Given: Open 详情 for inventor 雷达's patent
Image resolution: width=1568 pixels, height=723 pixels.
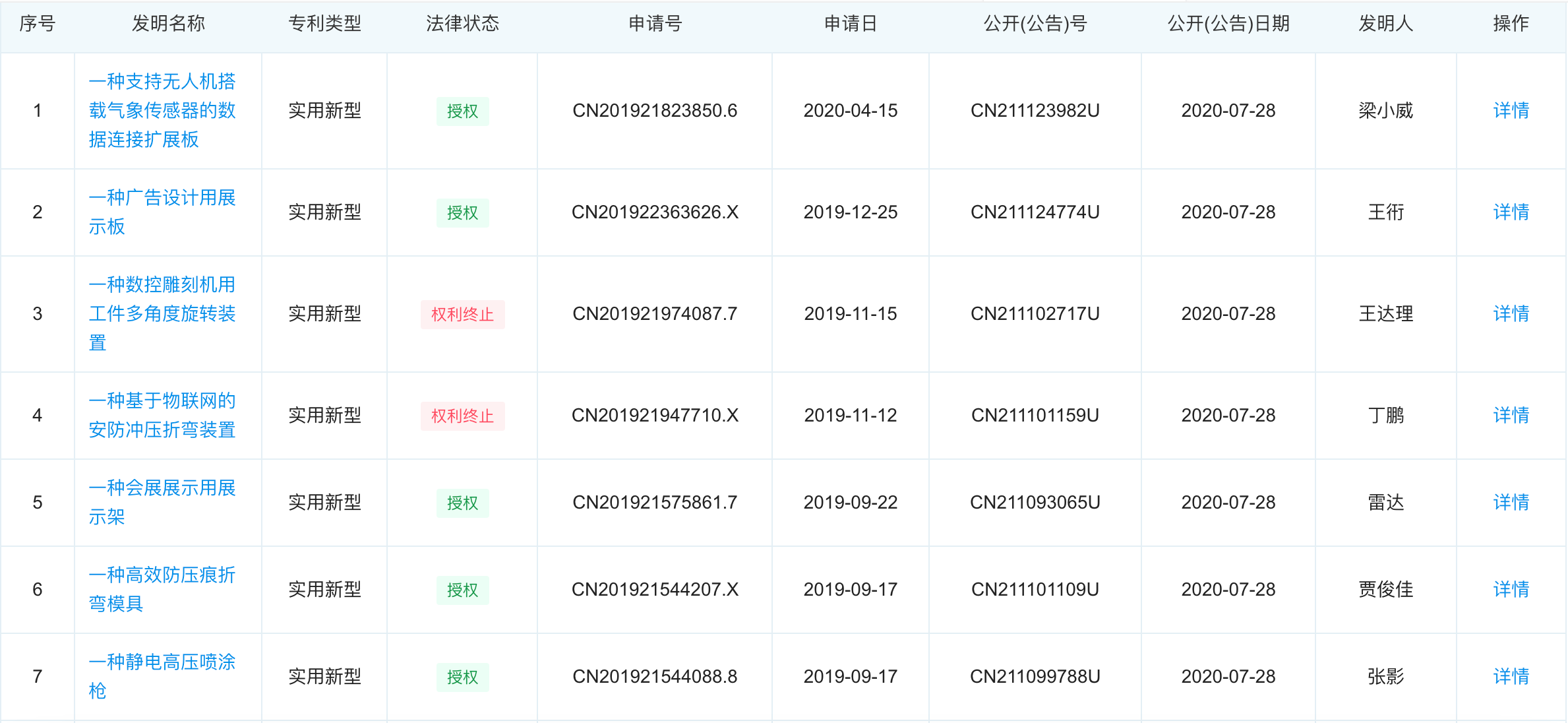Looking at the screenshot, I should tap(1511, 502).
